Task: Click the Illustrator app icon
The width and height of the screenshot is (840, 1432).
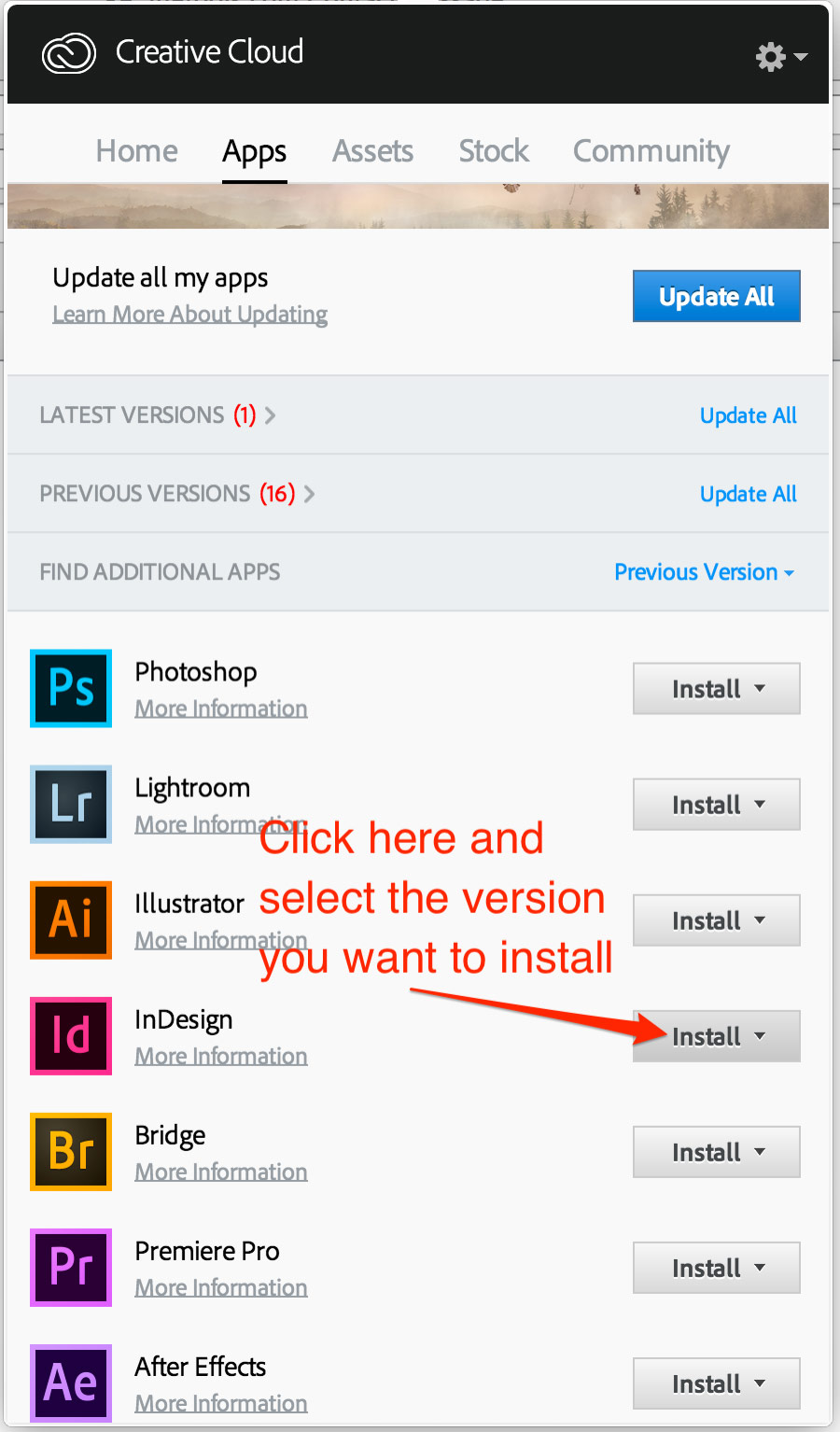Action: tap(71, 920)
